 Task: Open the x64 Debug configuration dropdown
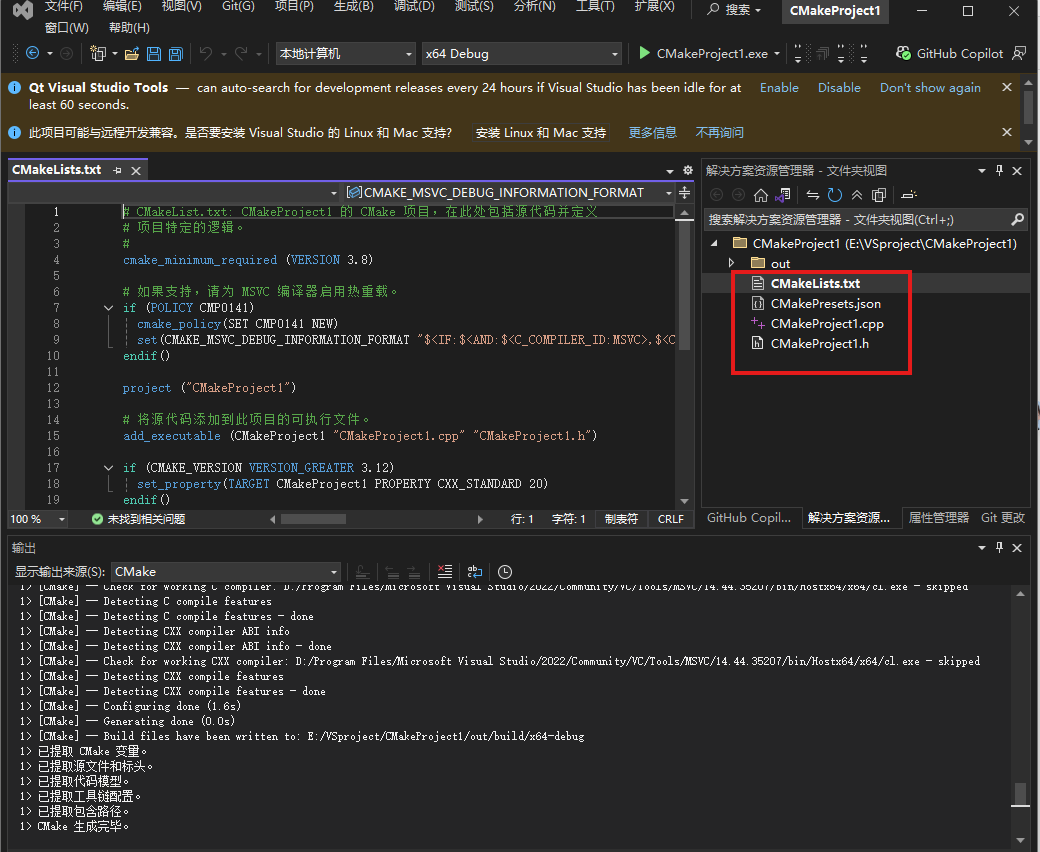522,53
